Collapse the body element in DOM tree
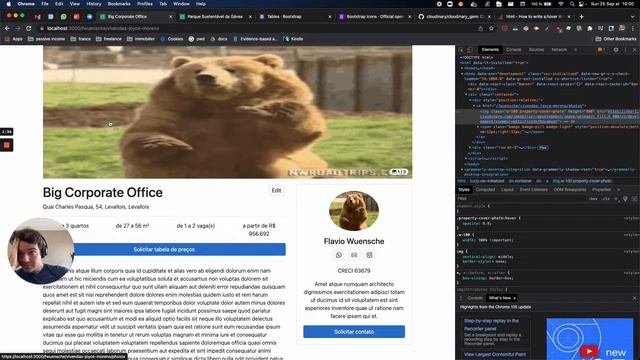The height and width of the screenshot is (360, 640). tap(462, 74)
